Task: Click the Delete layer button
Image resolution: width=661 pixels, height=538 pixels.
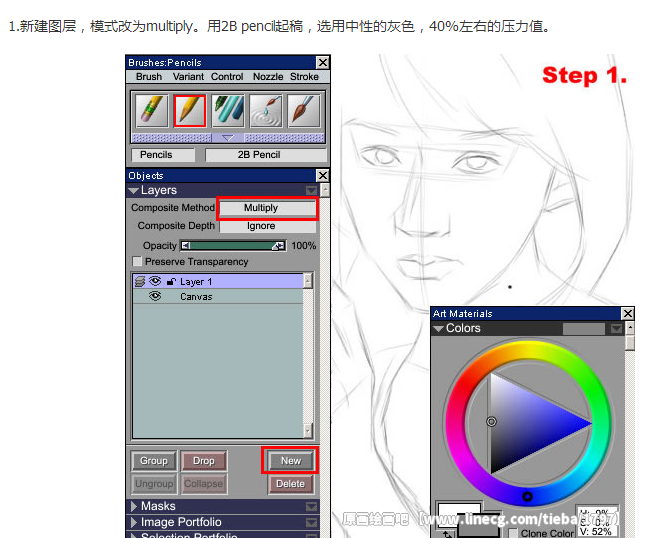Action: coord(291,484)
